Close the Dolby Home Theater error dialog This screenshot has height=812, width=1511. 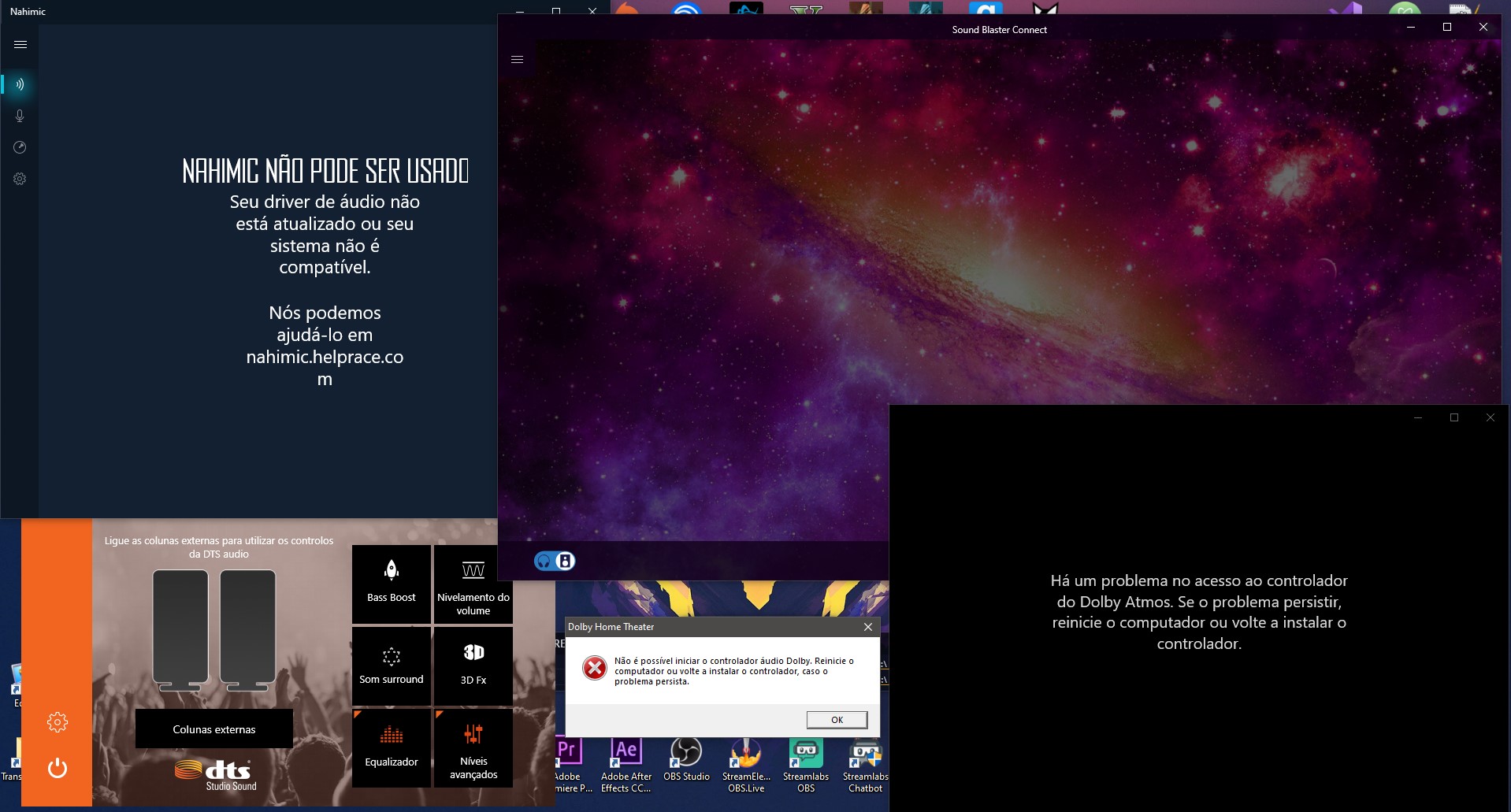click(867, 627)
